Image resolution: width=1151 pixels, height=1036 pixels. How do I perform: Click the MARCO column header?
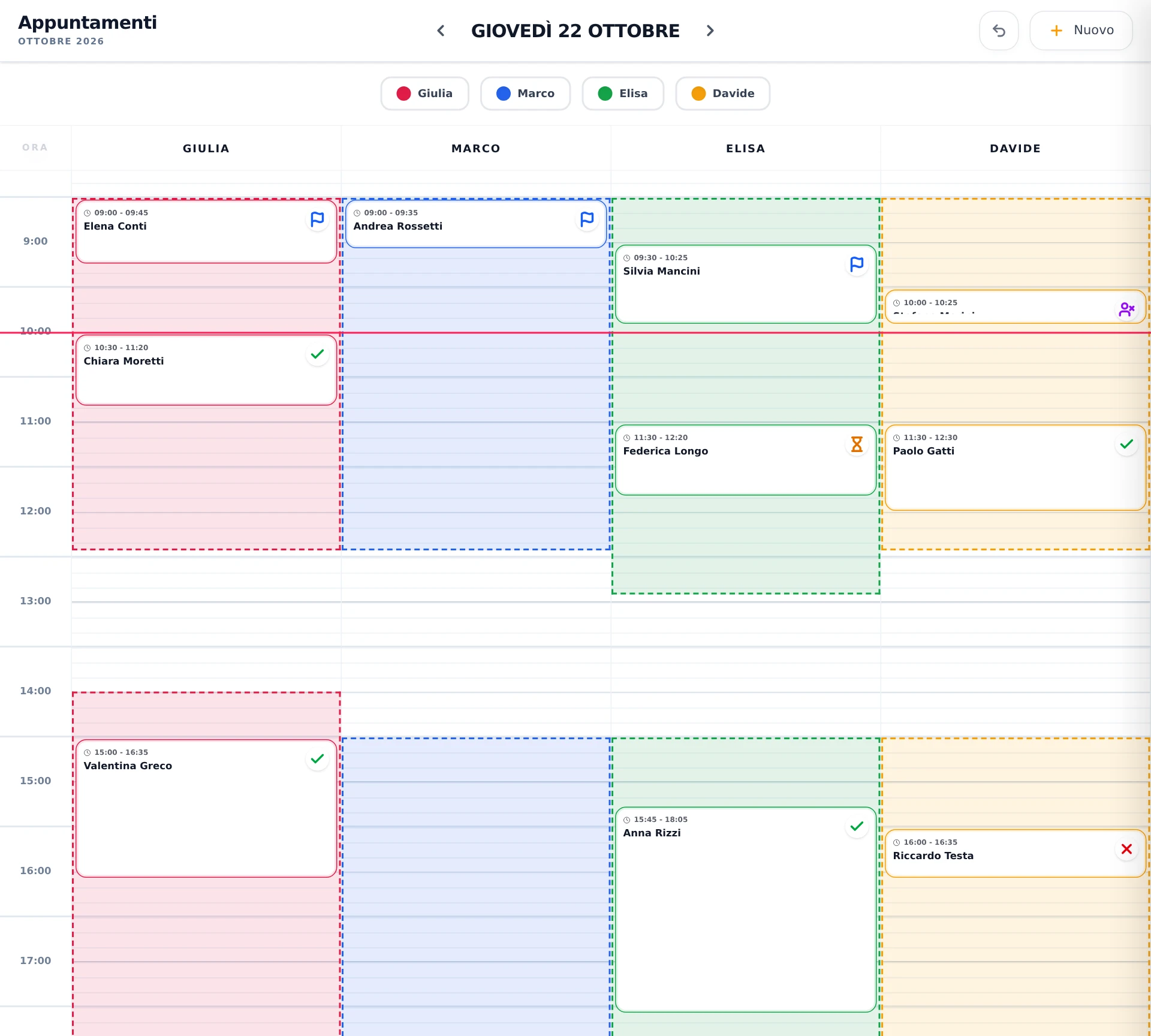(x=476, y=149)
